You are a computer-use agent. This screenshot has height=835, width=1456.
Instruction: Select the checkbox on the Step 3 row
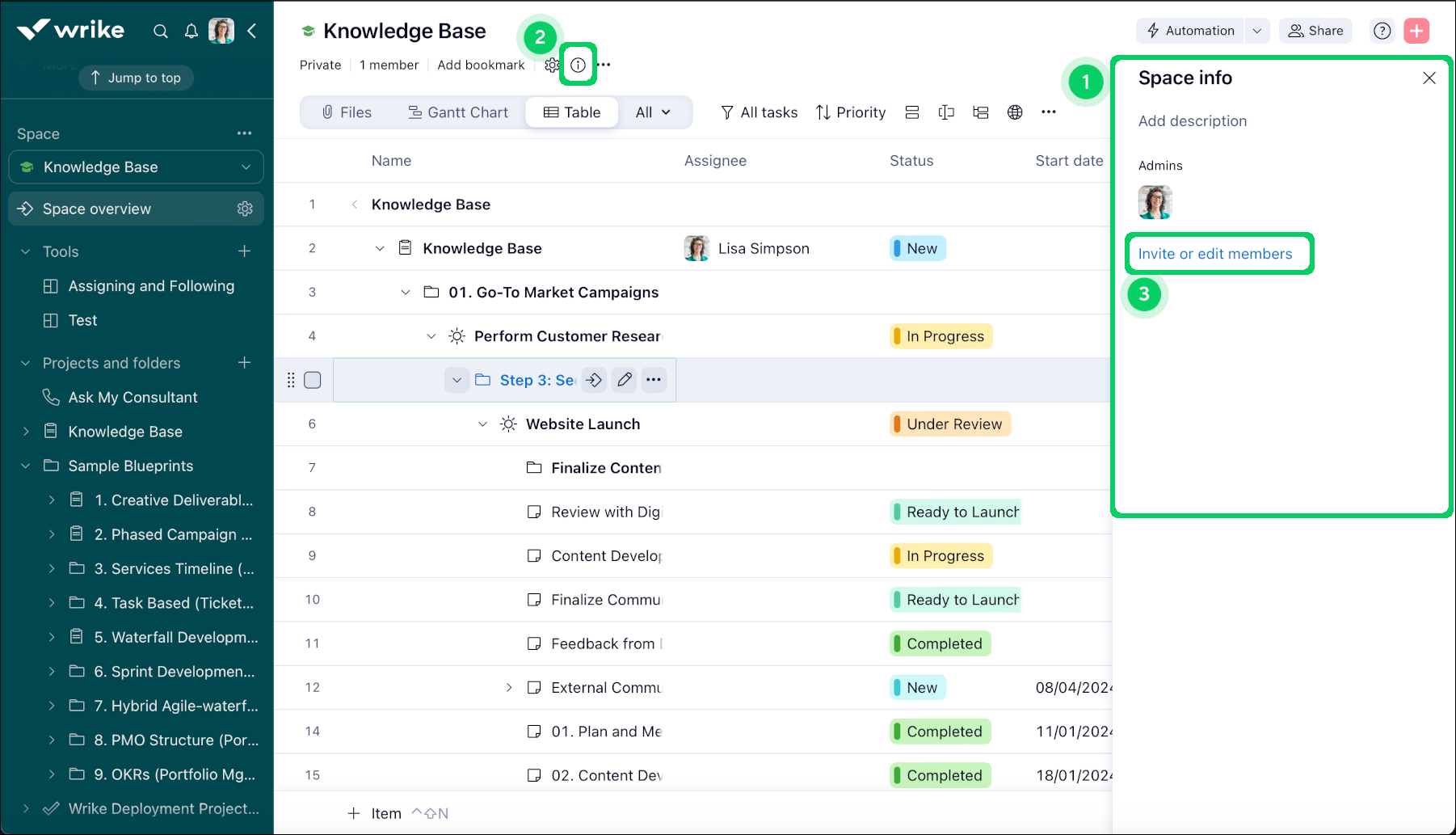(312, 379)
